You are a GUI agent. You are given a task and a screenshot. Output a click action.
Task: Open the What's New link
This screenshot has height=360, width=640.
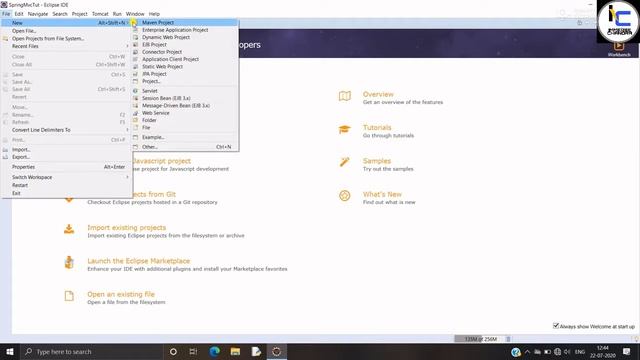click(382, 194)
